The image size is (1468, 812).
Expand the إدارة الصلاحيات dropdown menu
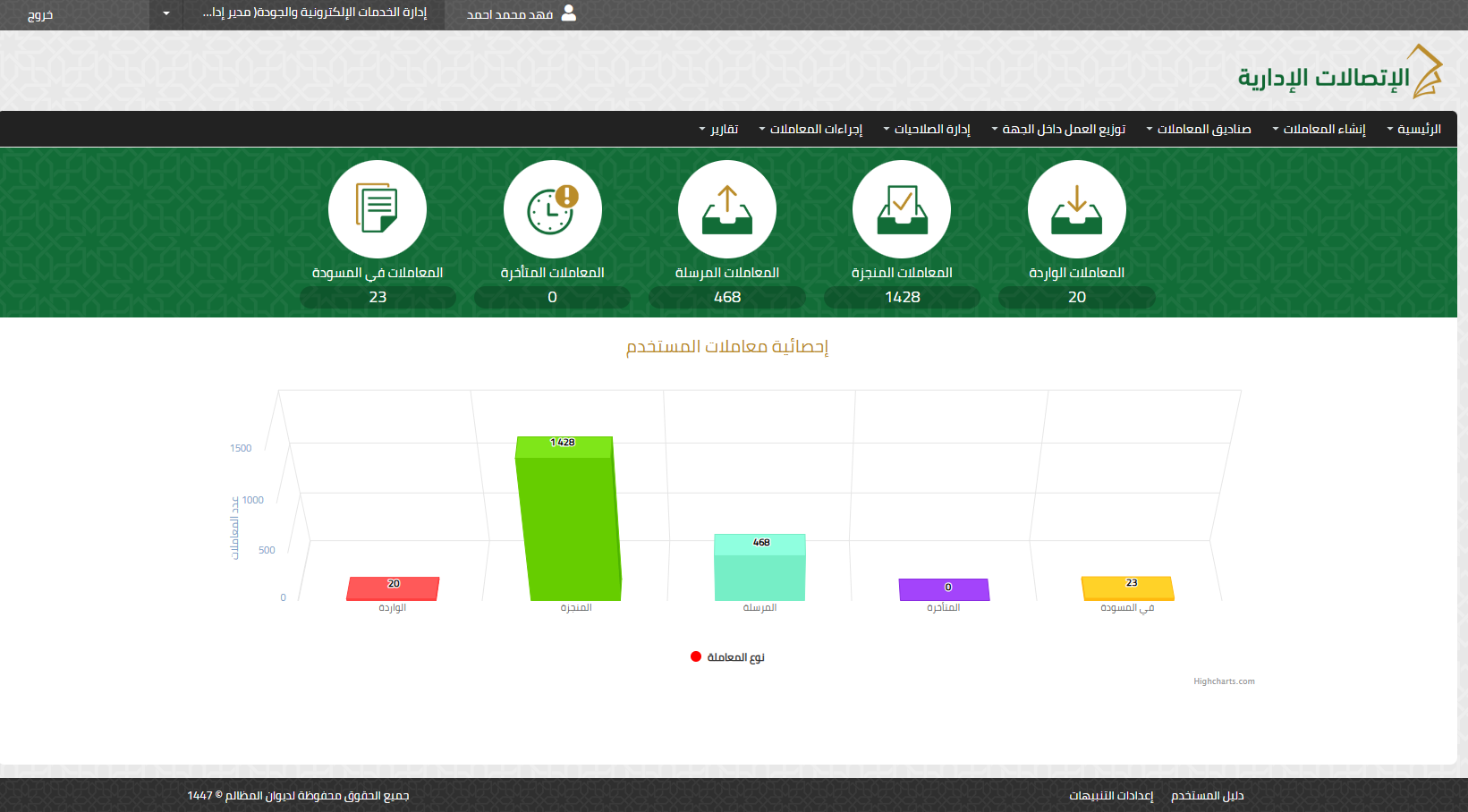click(x=927, y=130)
